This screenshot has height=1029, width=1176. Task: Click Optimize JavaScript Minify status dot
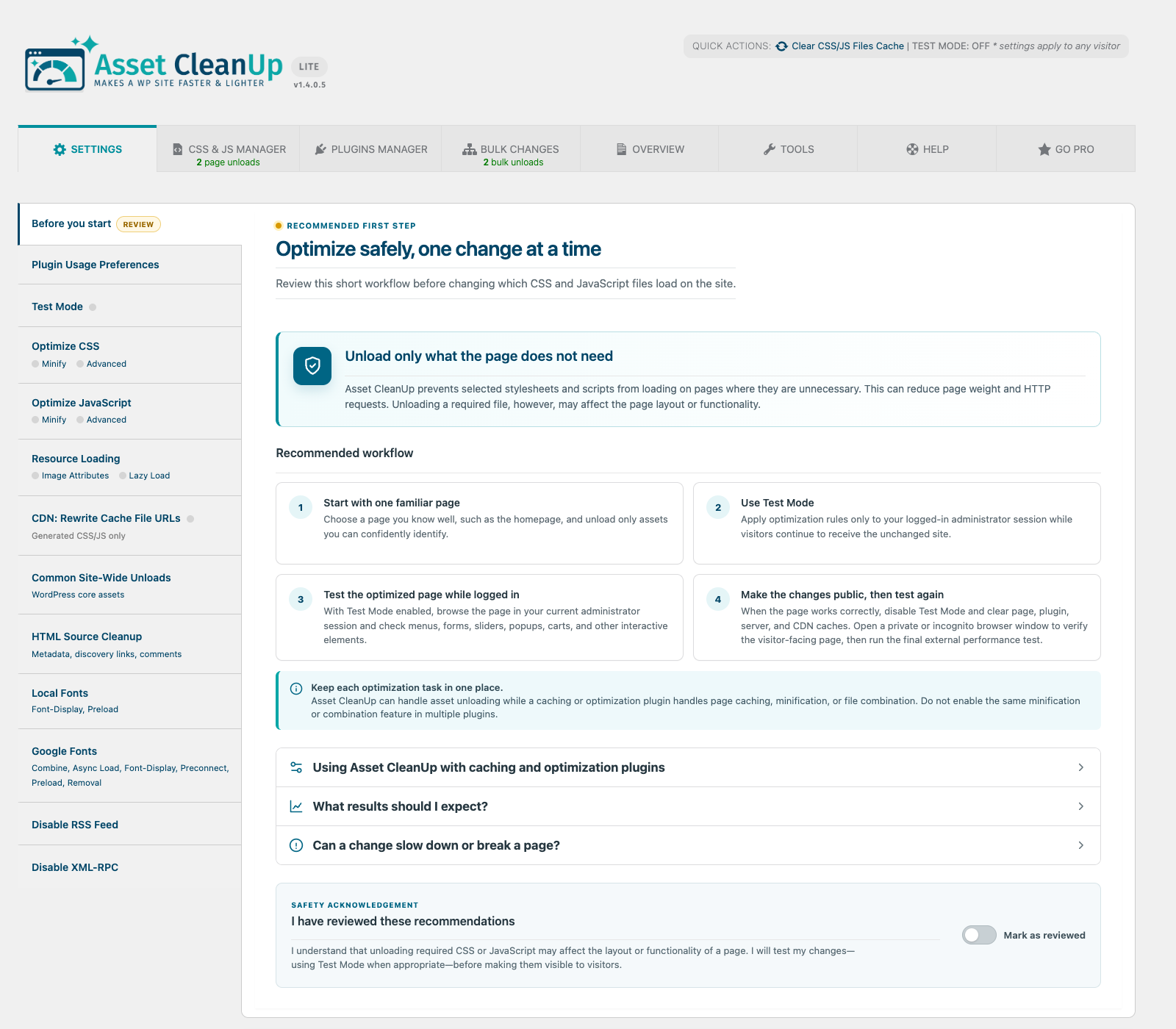click(35, 420)
